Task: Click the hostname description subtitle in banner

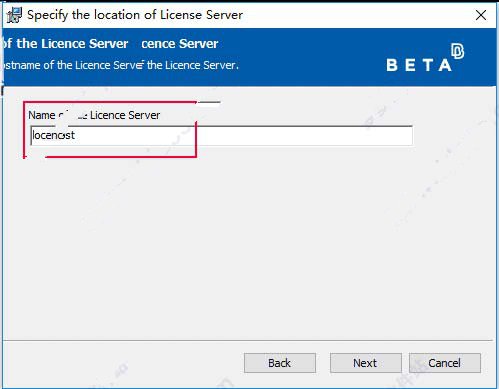Action: [120, 65]
